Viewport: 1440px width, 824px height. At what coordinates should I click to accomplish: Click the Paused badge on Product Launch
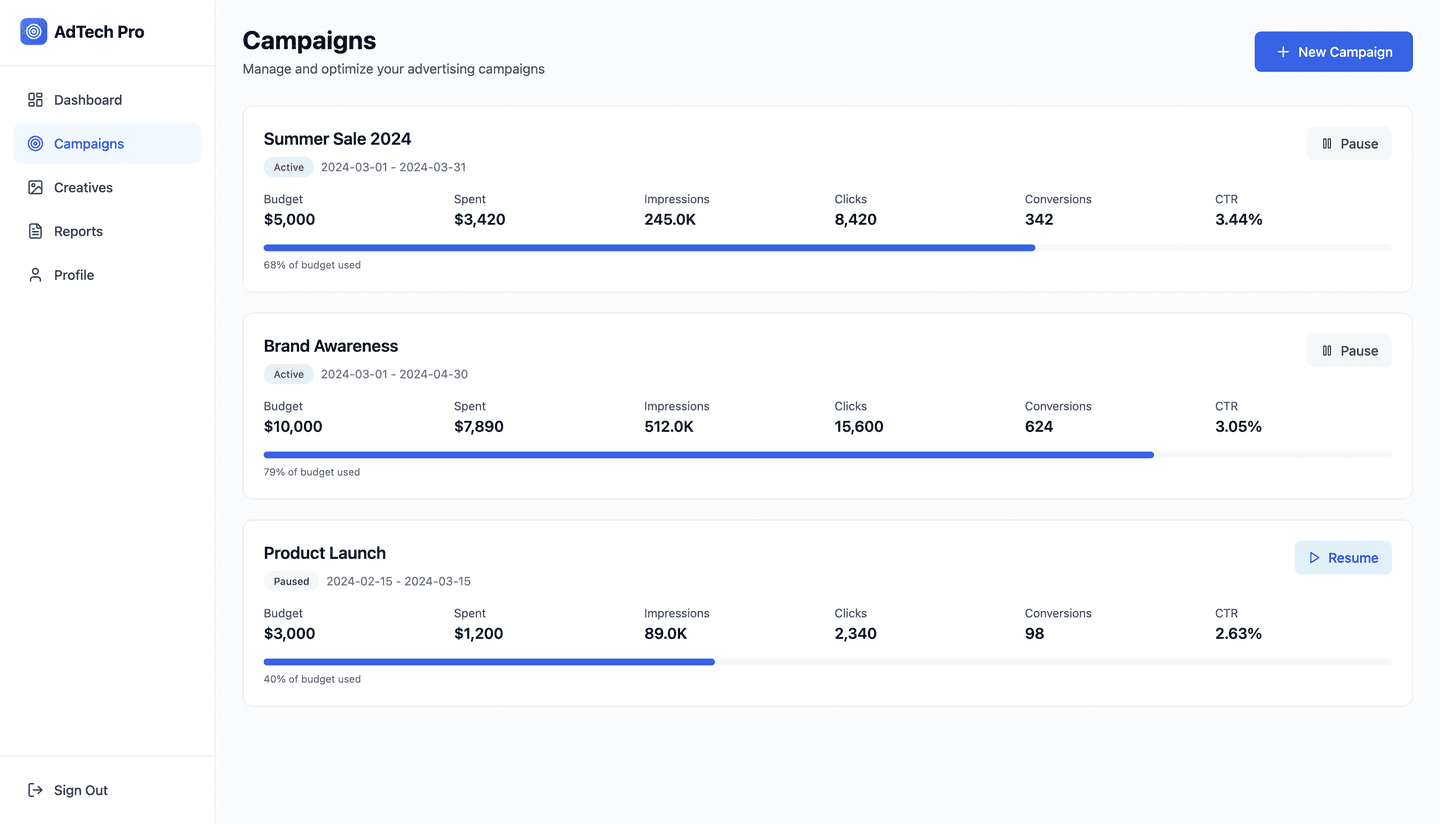[291, 581]
